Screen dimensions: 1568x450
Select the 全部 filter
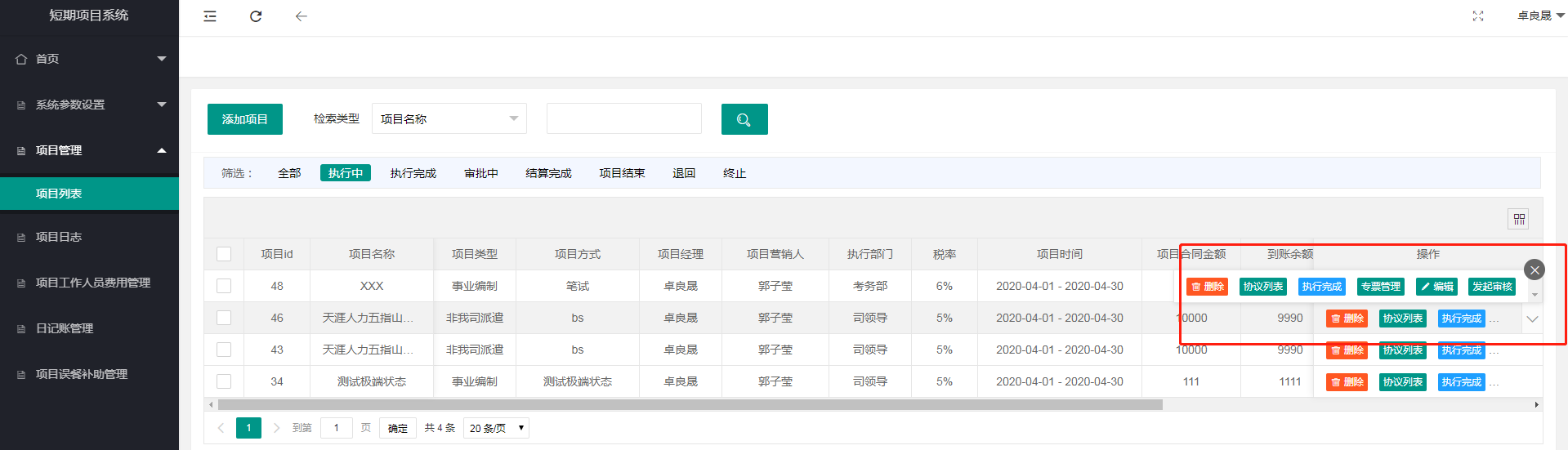pos(289,173)
